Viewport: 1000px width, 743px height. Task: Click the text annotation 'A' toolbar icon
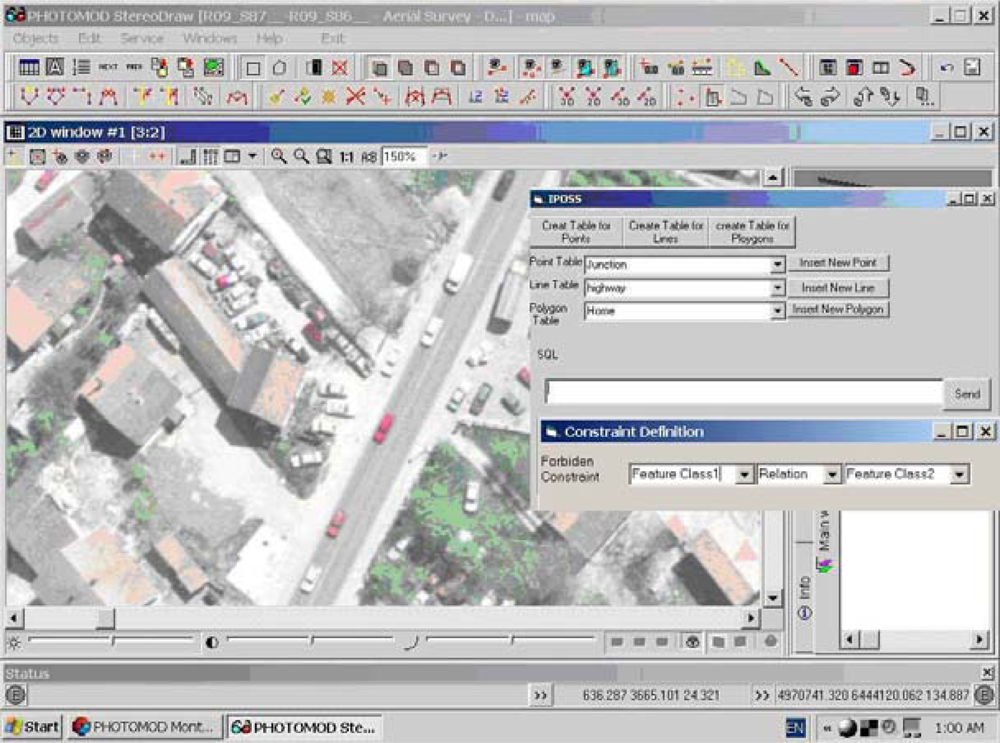point(55,68)
